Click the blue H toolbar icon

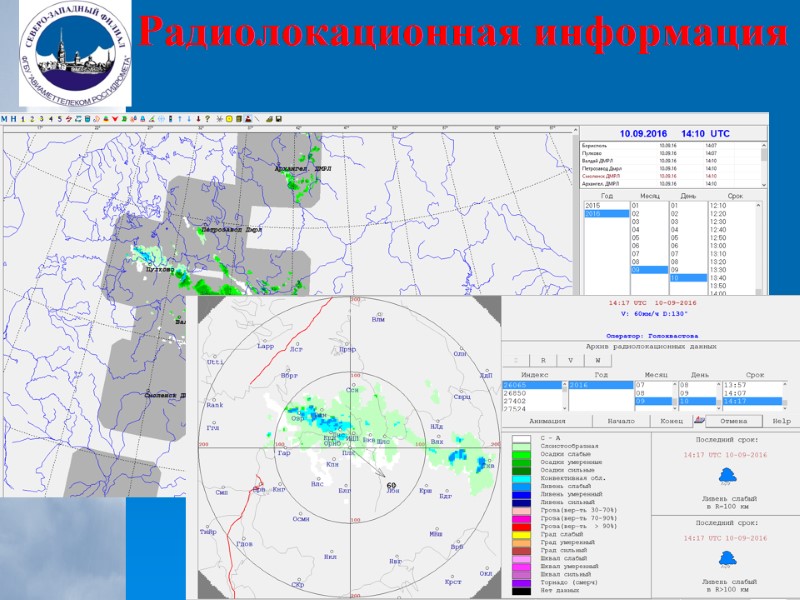[13, 119]
